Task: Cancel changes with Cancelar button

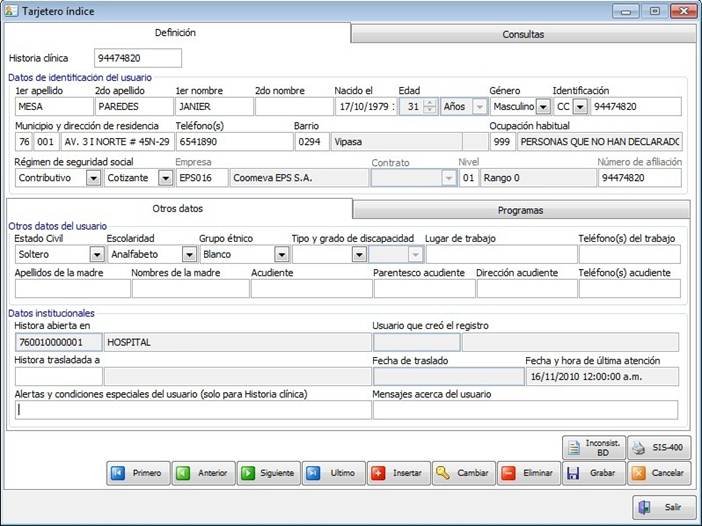Action: 659,473
